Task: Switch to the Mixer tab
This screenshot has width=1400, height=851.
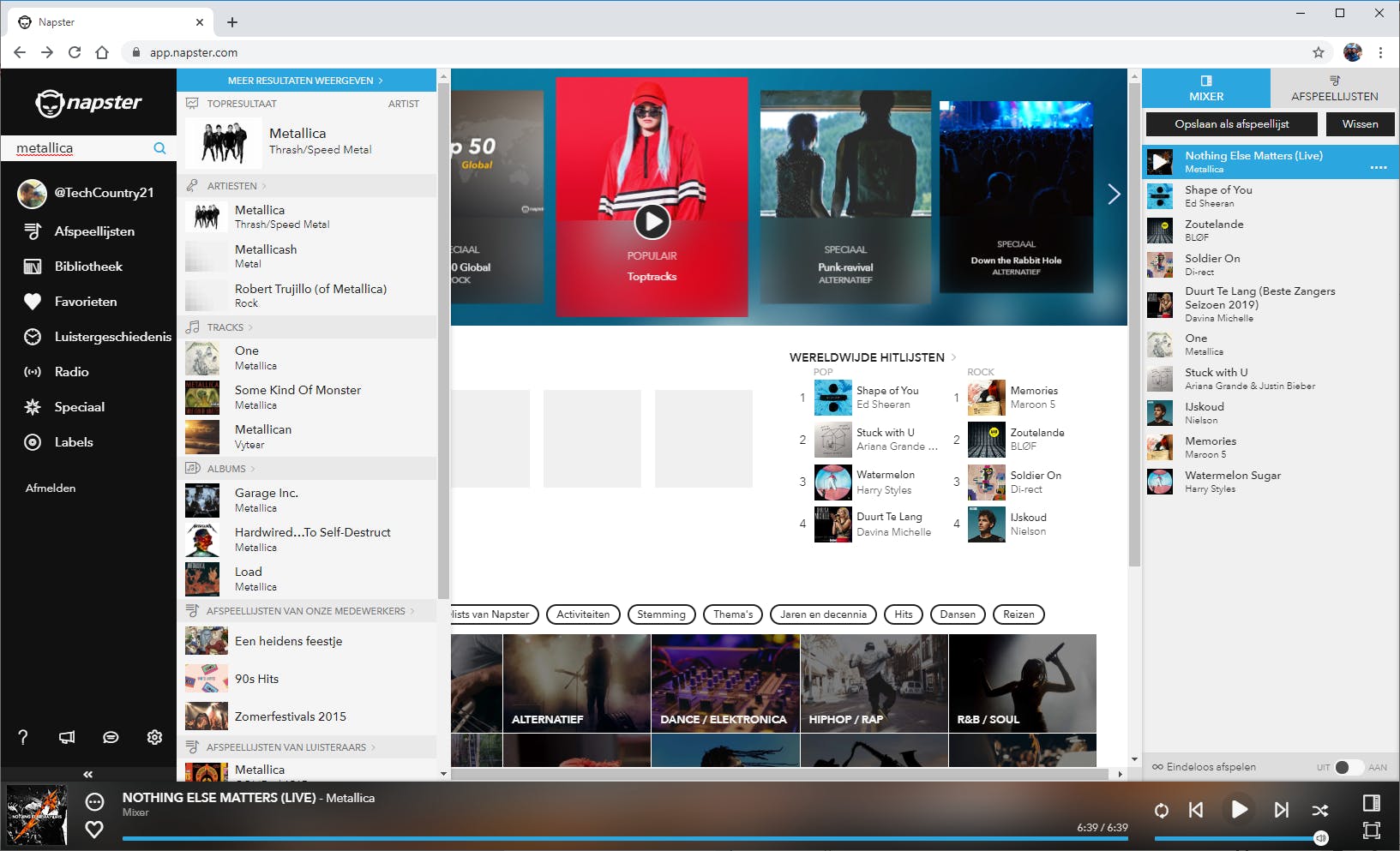Action: [1206, 88]
